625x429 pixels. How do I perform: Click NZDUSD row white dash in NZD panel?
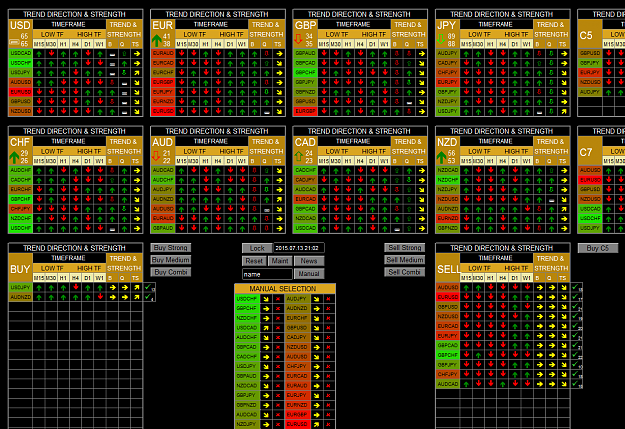[552, 200]
